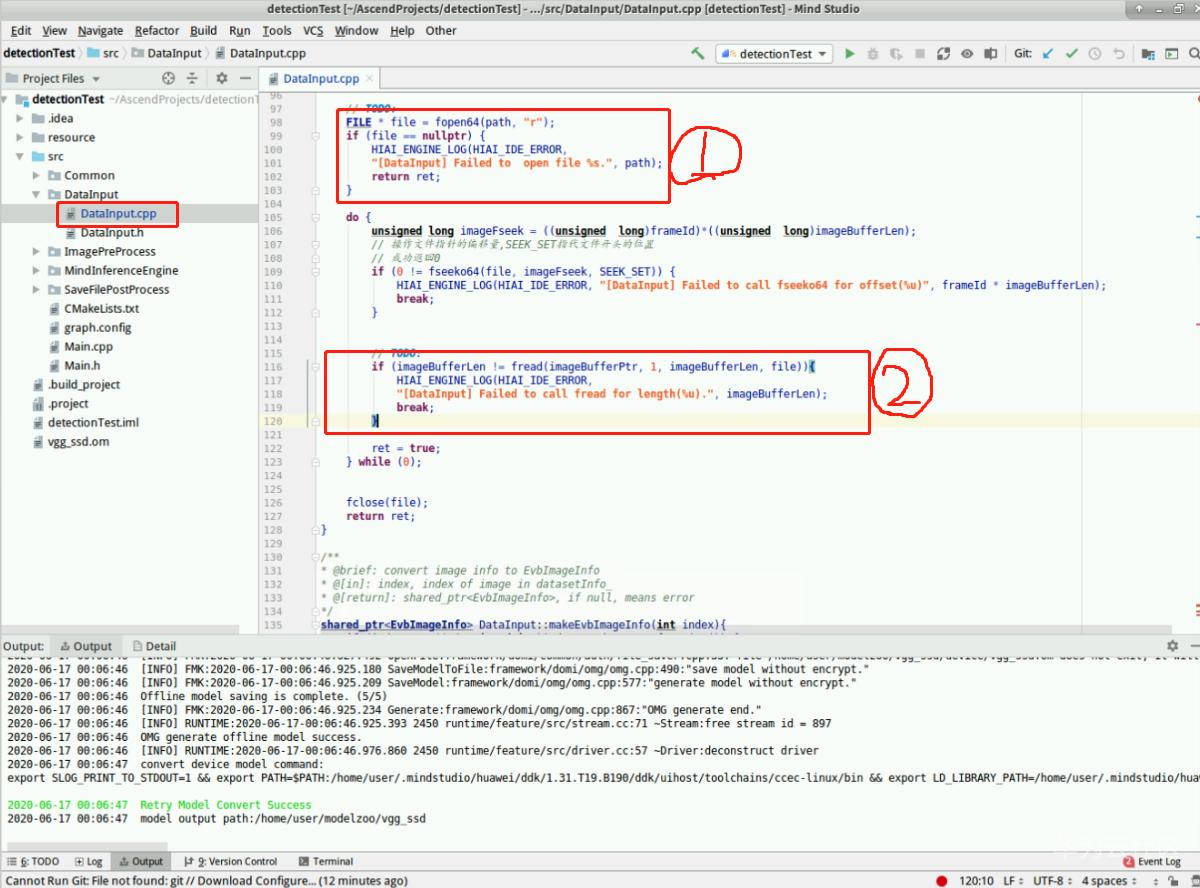Open the Navigate menu
This screenshot has height=888, width=1200.
pyautogui.click(x=100, y=31)
